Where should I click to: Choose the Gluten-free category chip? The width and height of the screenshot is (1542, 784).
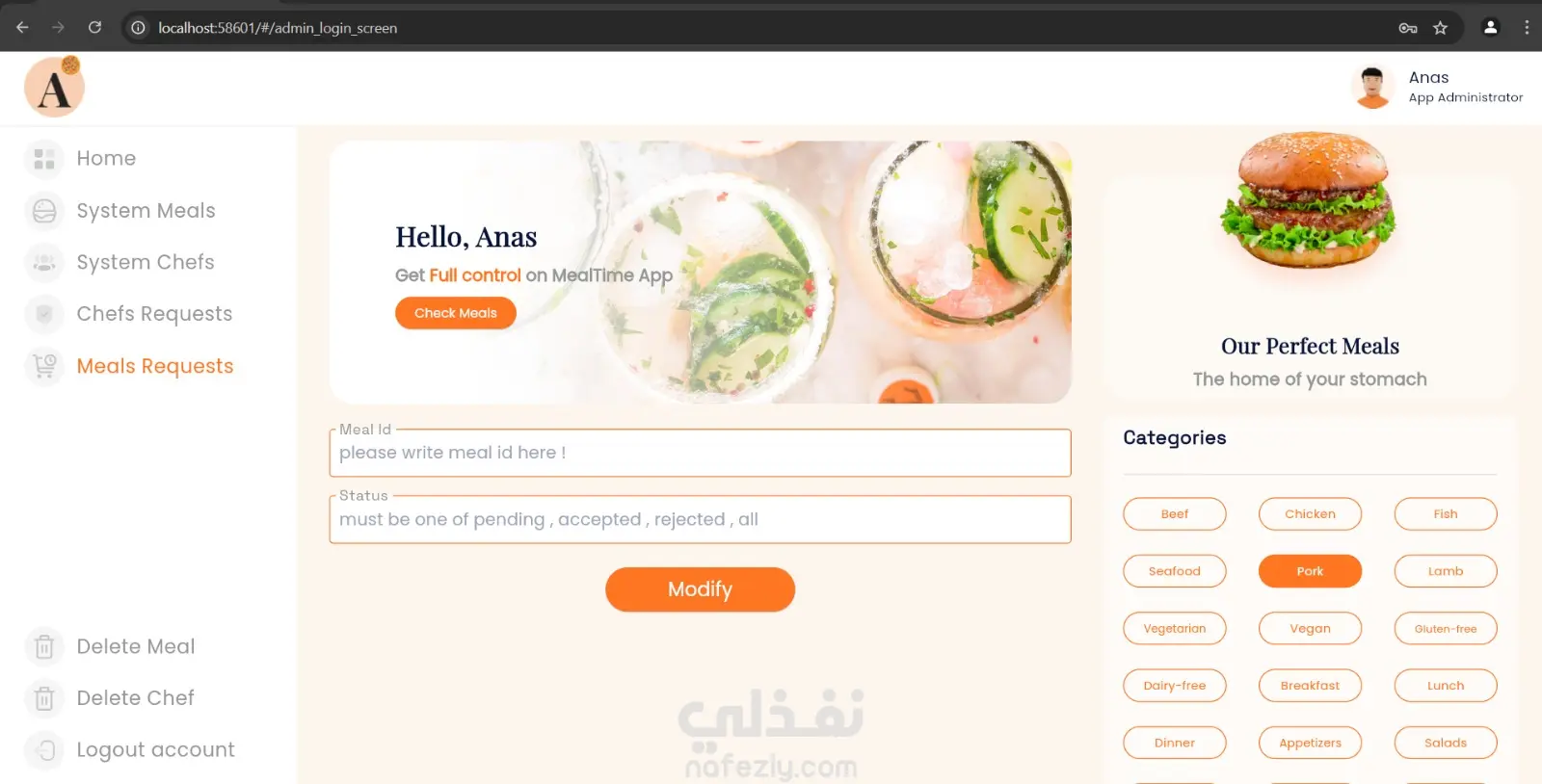point(1446,629)
